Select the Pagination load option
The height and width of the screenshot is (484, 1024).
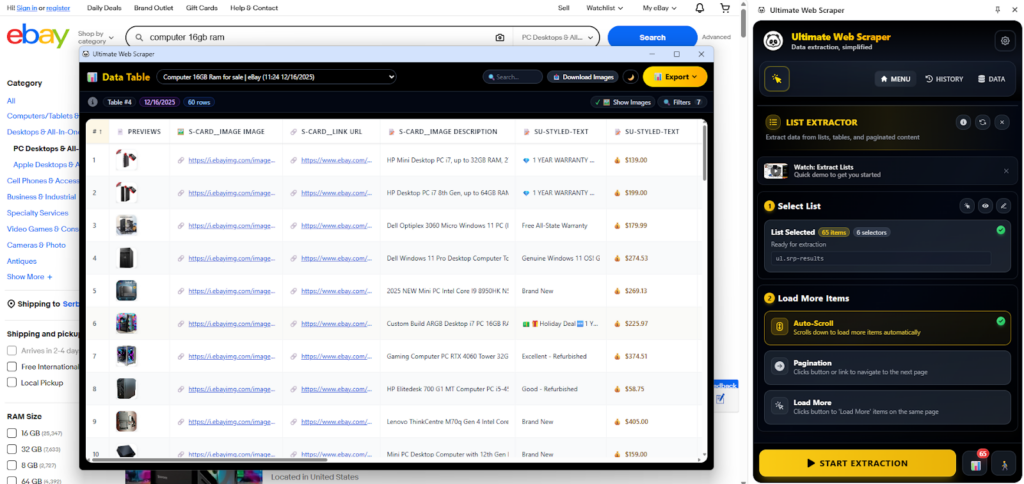click(x=888, y=367)
